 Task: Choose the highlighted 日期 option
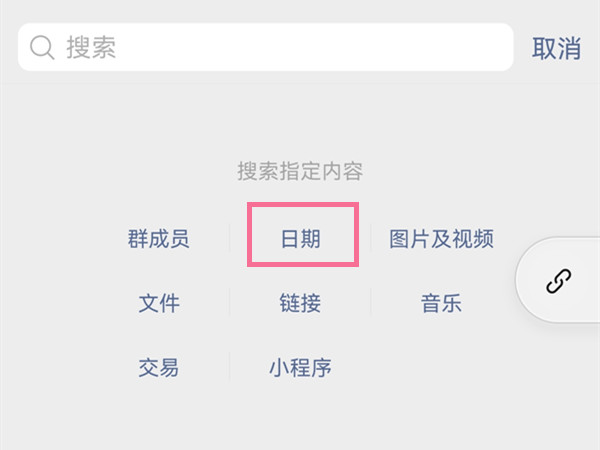coord(301,239)
